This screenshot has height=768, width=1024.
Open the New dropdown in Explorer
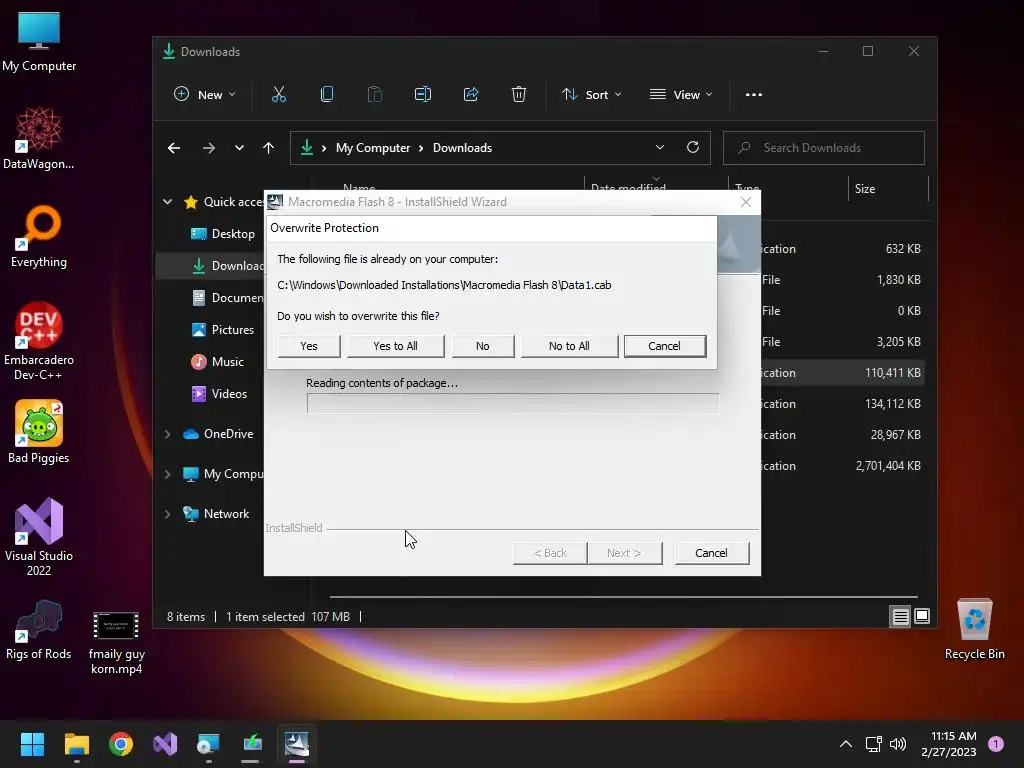[204, 95]
